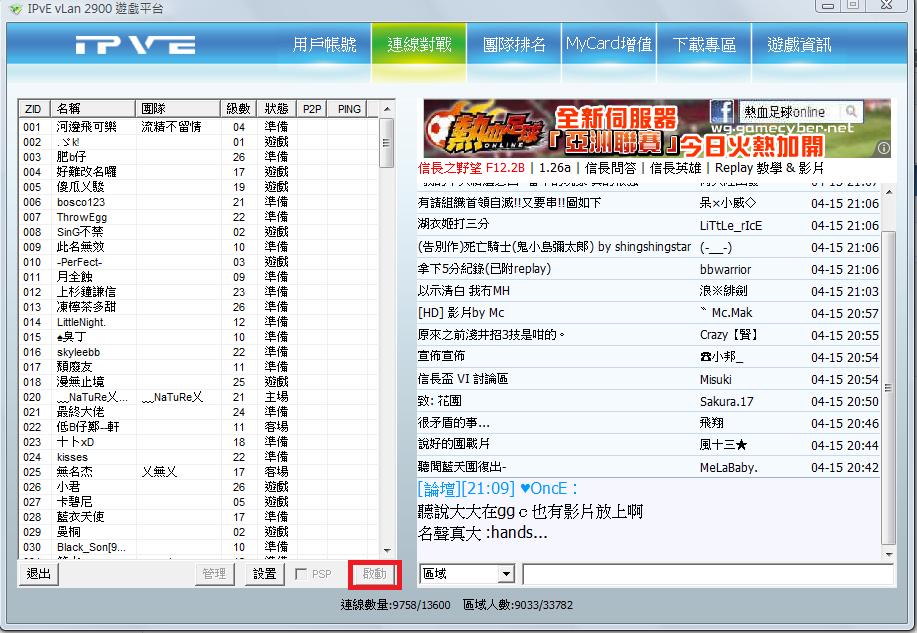Go to the MyCard增值 tab
Viewport: 917px width, 633px height.
click(x=608, y=45)
